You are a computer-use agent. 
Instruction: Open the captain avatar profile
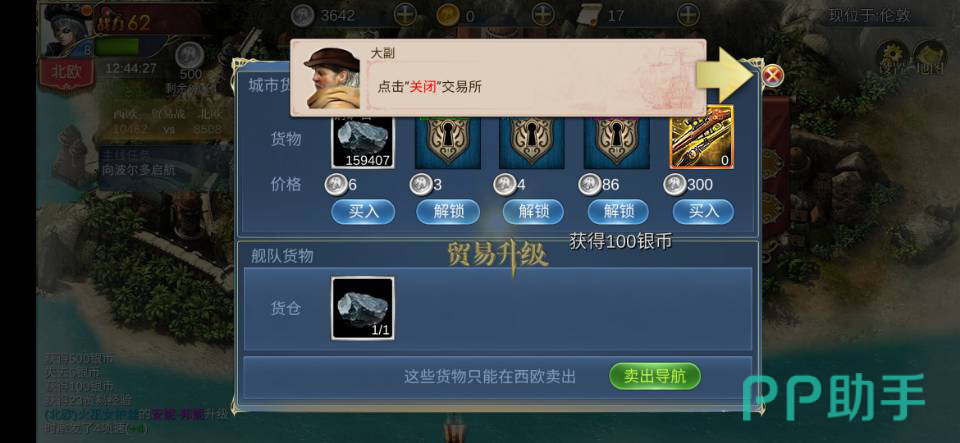(x=64, y=29)
